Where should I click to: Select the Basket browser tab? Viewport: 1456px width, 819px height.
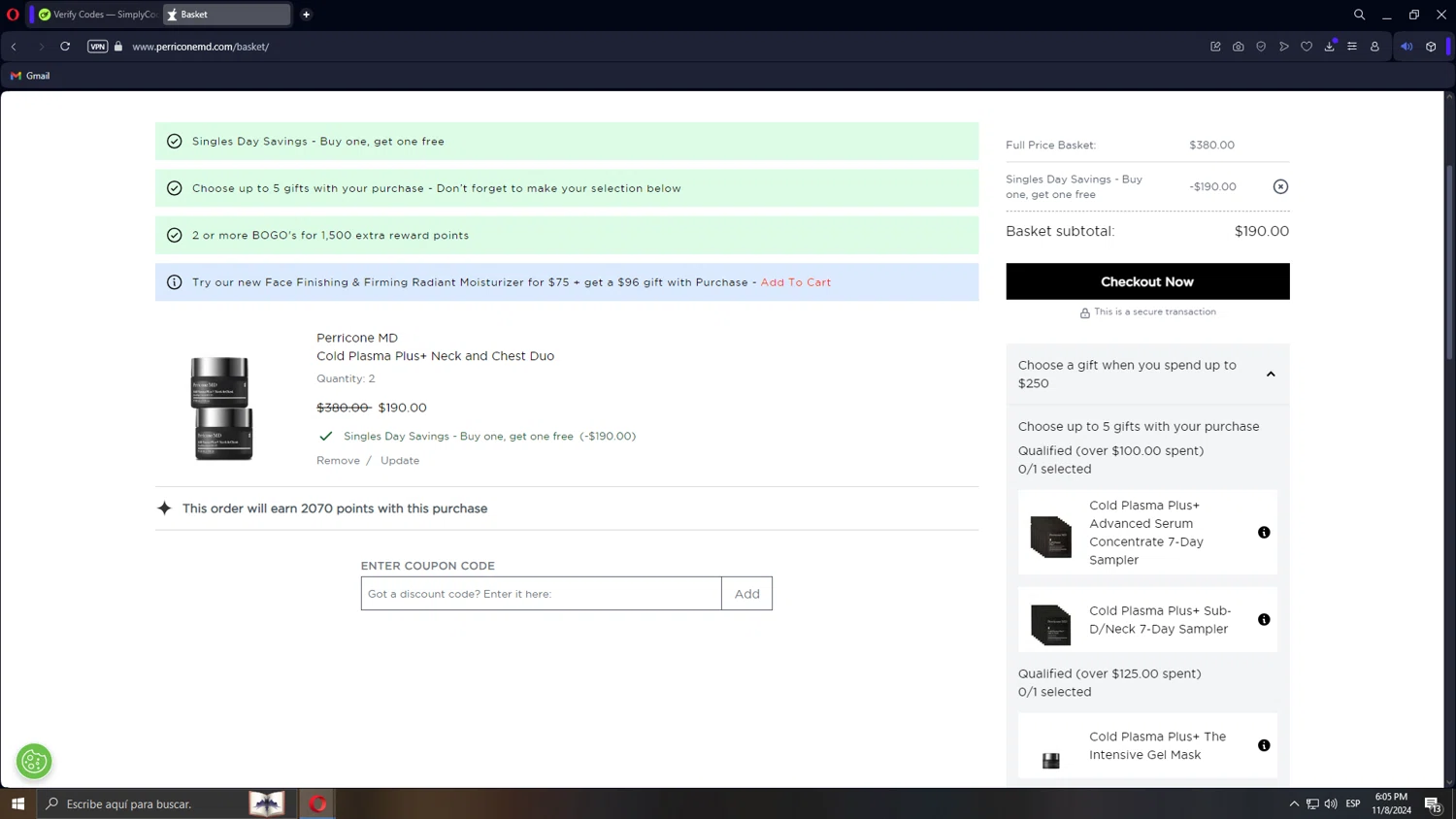point(226,15)
